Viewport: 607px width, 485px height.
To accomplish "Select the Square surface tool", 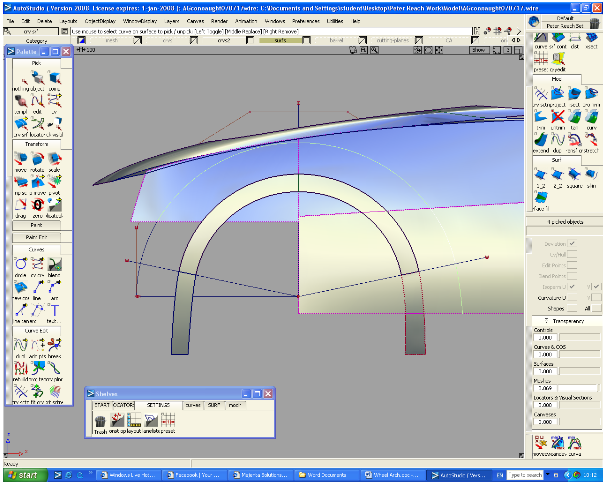I will coord(574,177).
